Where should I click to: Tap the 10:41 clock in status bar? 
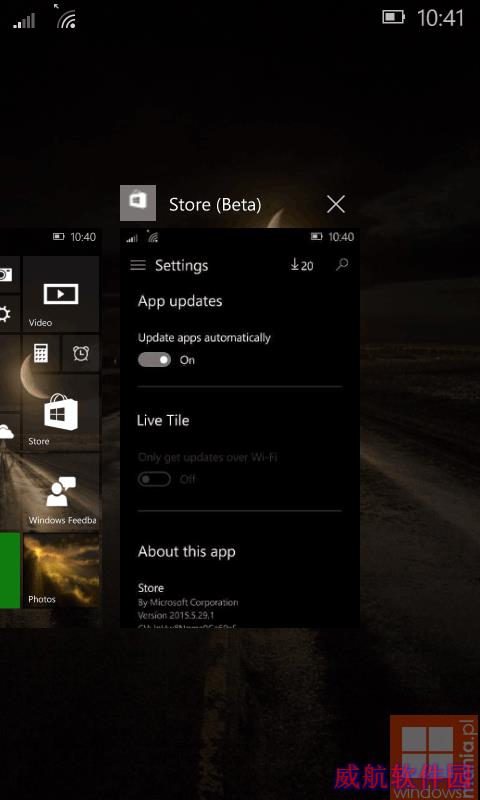(x=440, y=19)
